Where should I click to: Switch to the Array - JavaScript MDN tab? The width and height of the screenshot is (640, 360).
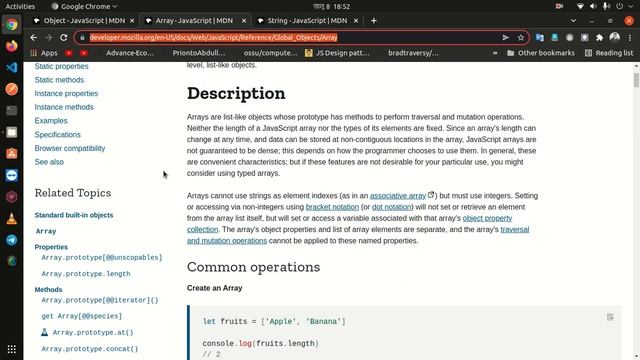pos(196,20)
